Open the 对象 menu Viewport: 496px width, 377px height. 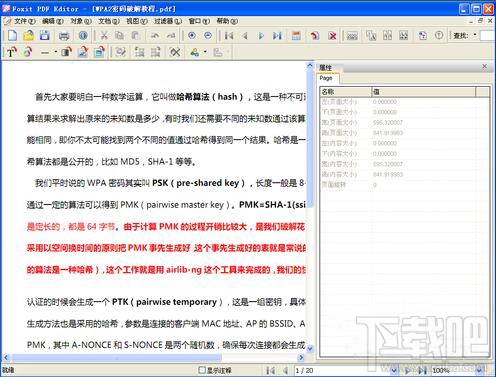(x=81, y=21)
